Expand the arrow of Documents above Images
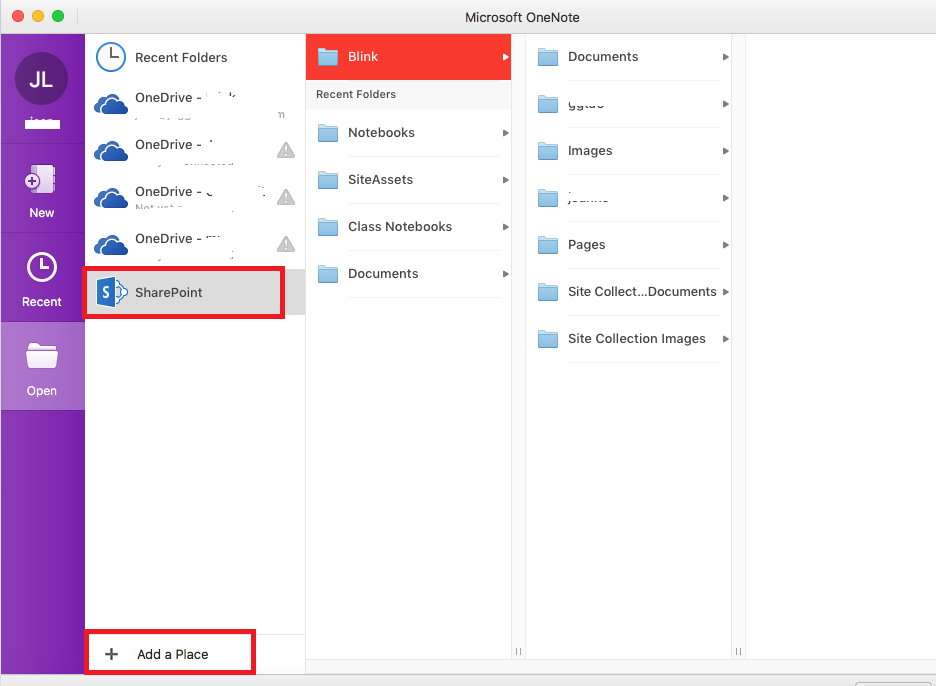This screenshot has width=936, height=686. pos(726,57)
